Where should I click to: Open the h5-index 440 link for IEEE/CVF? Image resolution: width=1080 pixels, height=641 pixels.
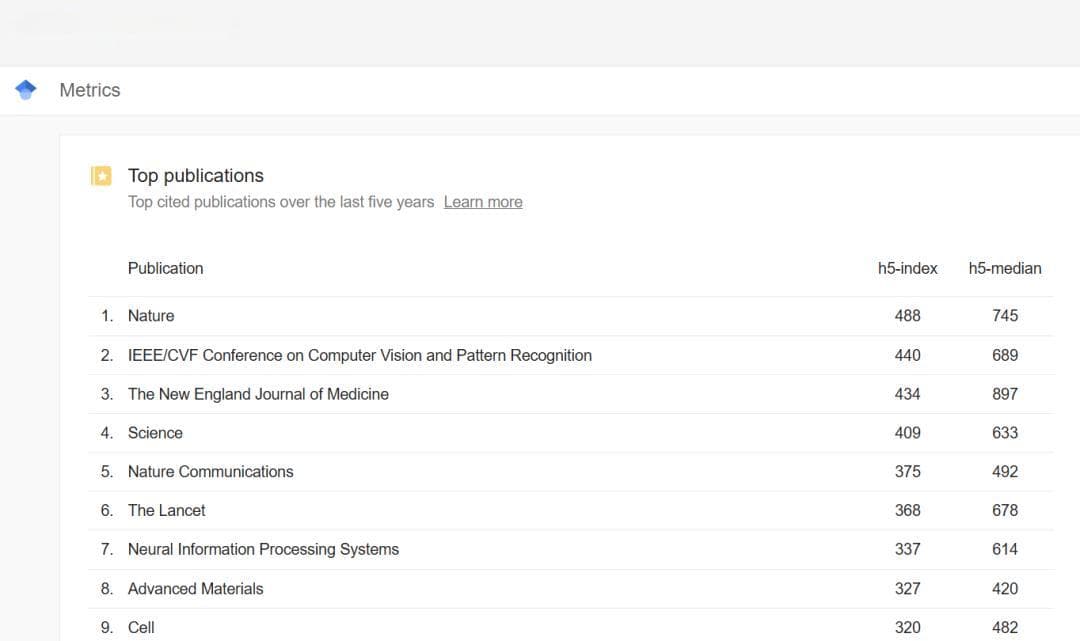(x=907, y=355)
